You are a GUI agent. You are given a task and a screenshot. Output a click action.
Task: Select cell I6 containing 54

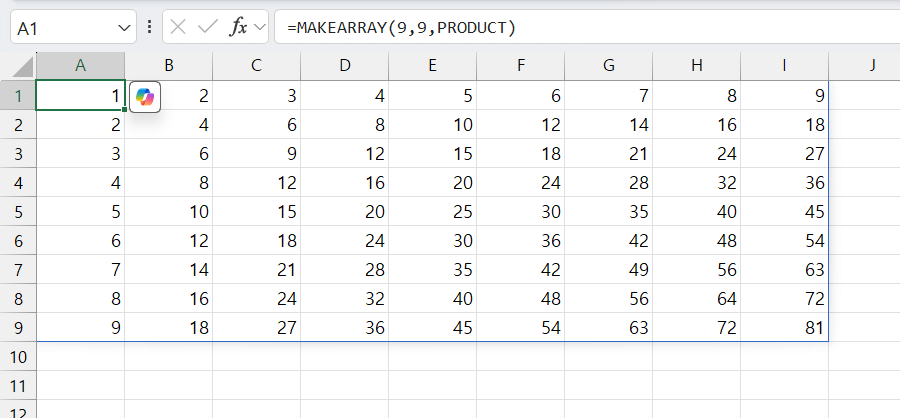click(785, 241)
